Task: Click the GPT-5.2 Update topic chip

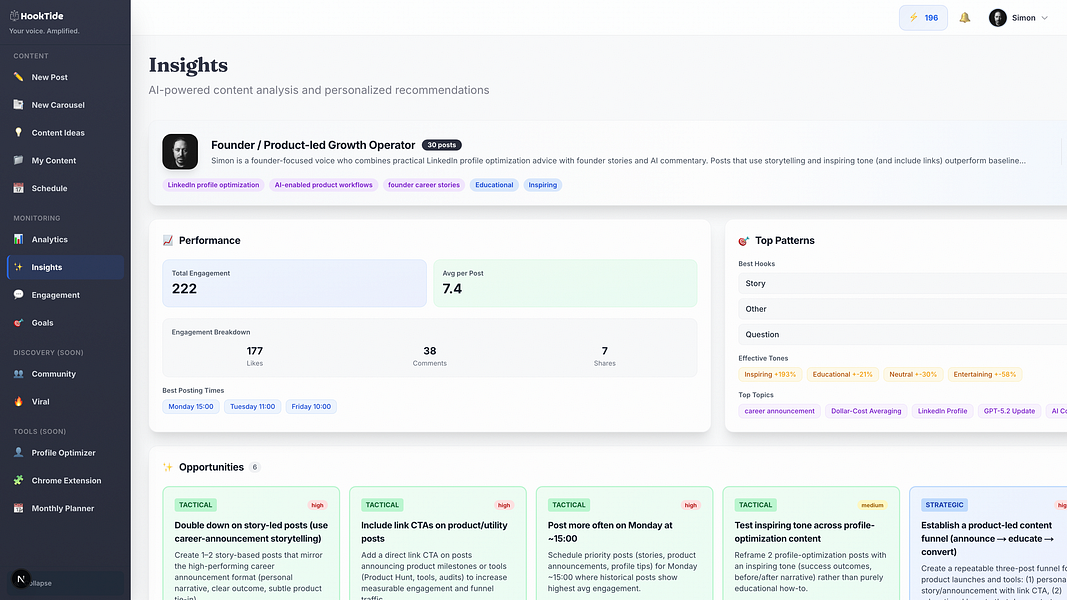Action: 1009,412
